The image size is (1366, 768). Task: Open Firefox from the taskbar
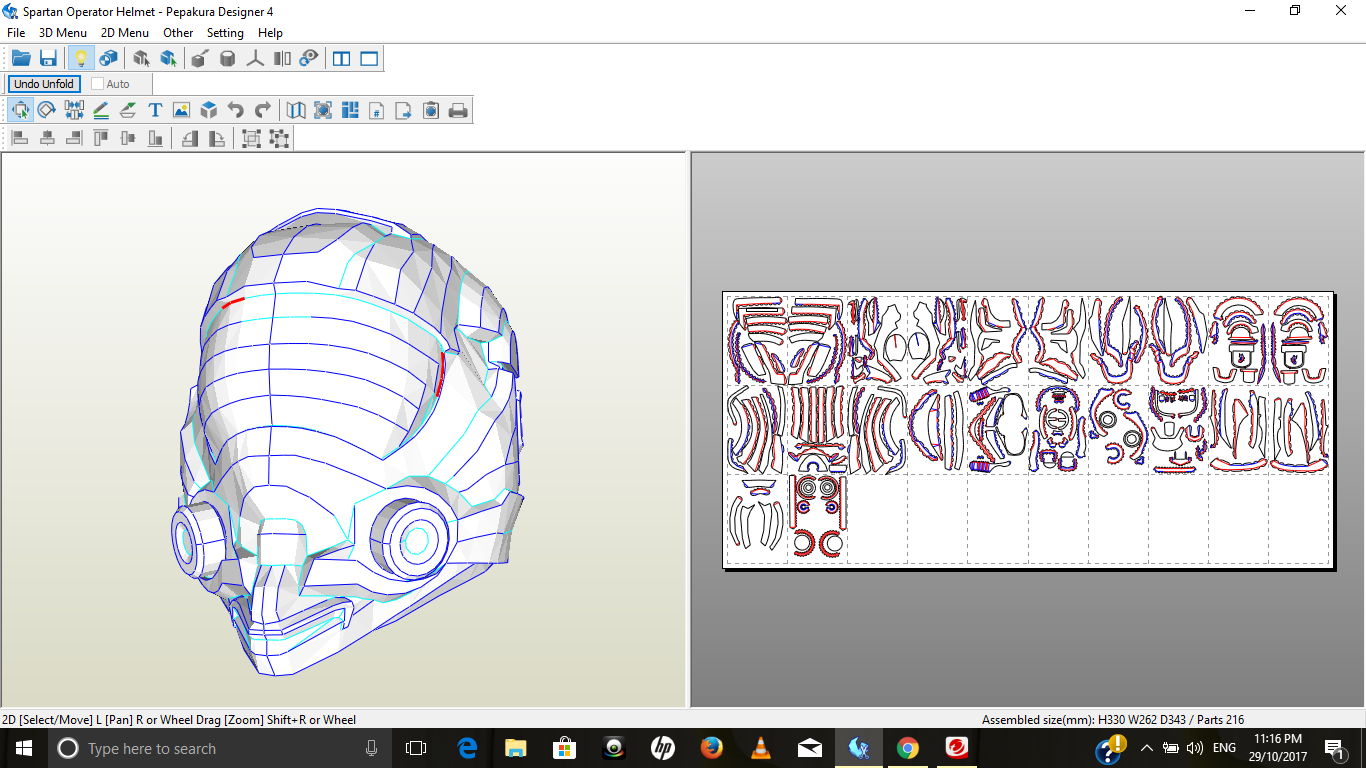click(x=711, y=748)
